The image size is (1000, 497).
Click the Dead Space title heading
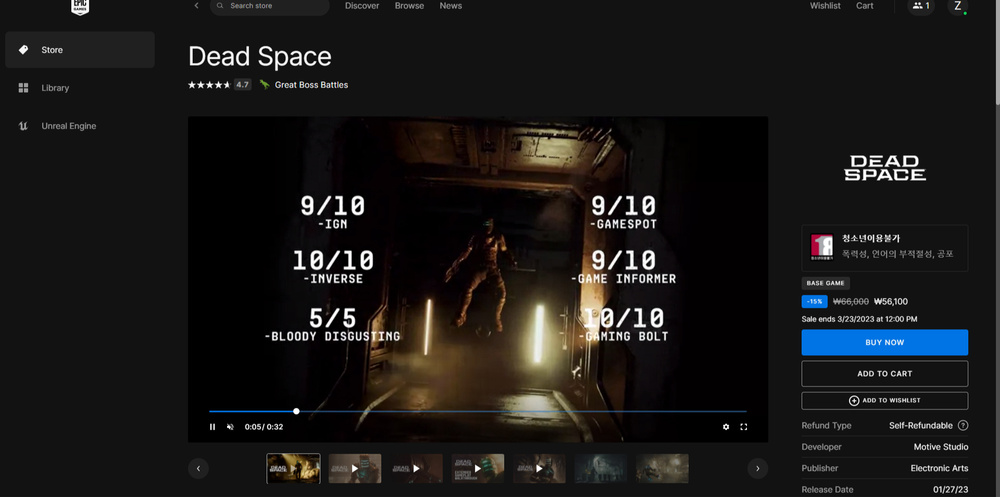click(x=260, y=57)
